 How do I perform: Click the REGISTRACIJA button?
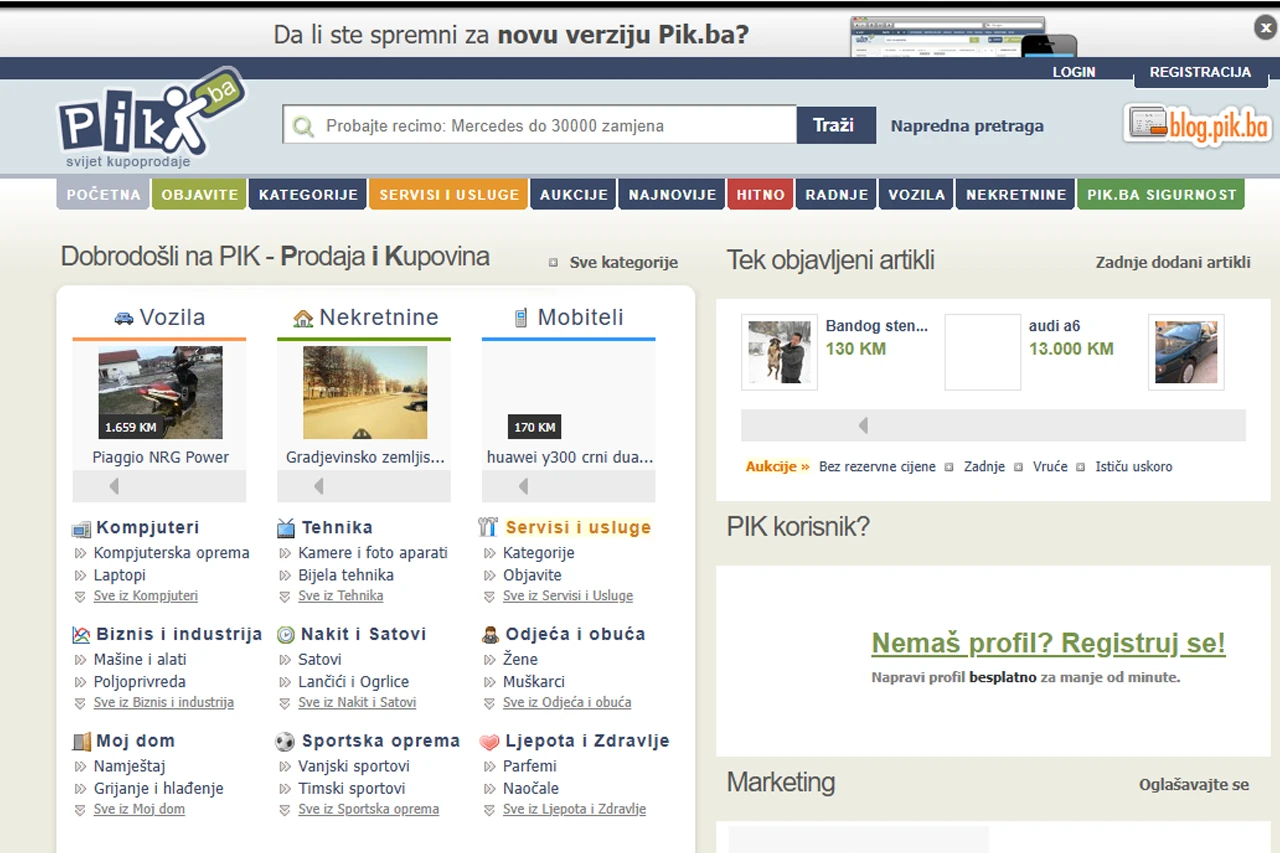[x=1200, y=72]
